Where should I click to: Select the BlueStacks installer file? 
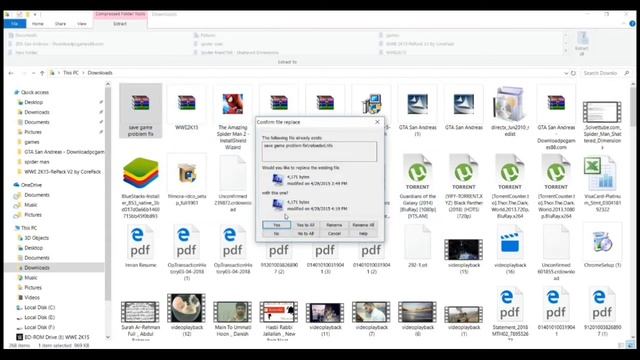point(140,189)
